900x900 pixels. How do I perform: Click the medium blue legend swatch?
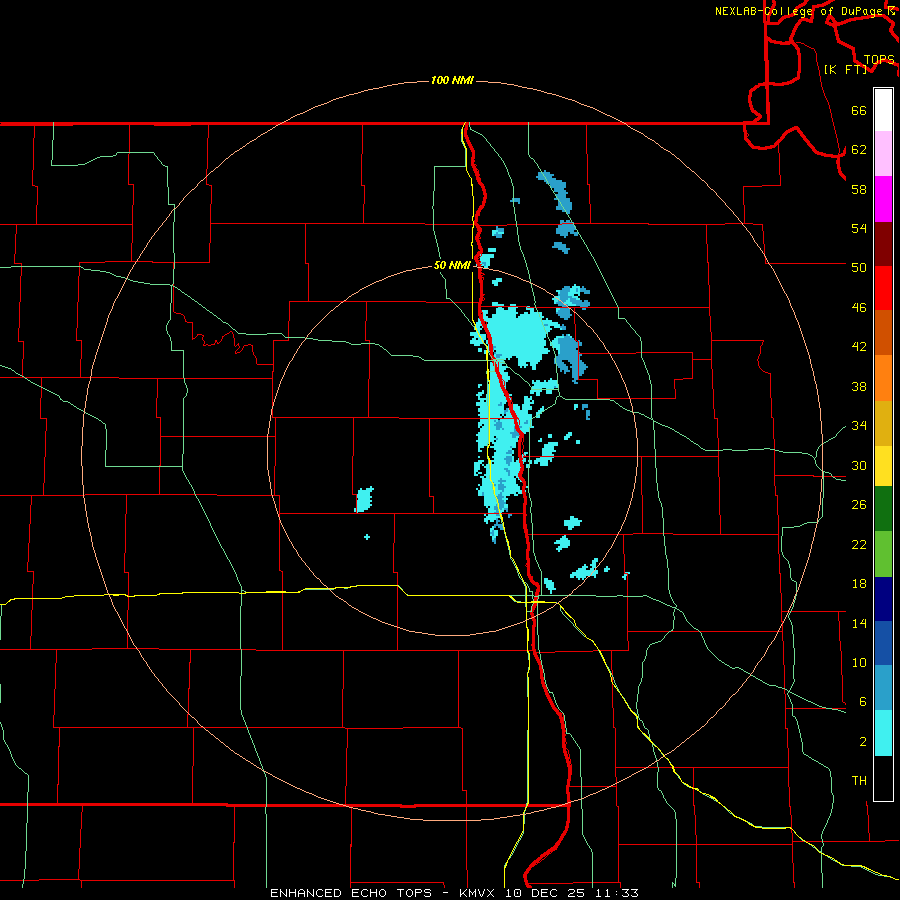883,643
